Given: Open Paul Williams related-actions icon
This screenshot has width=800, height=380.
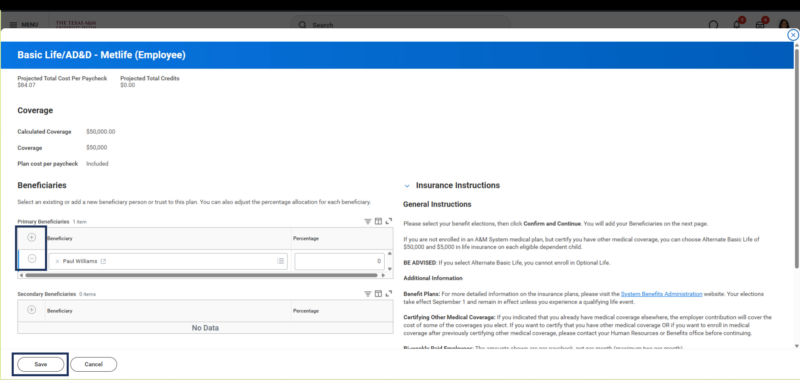Looking at the screenshot, I should (103, 261).
